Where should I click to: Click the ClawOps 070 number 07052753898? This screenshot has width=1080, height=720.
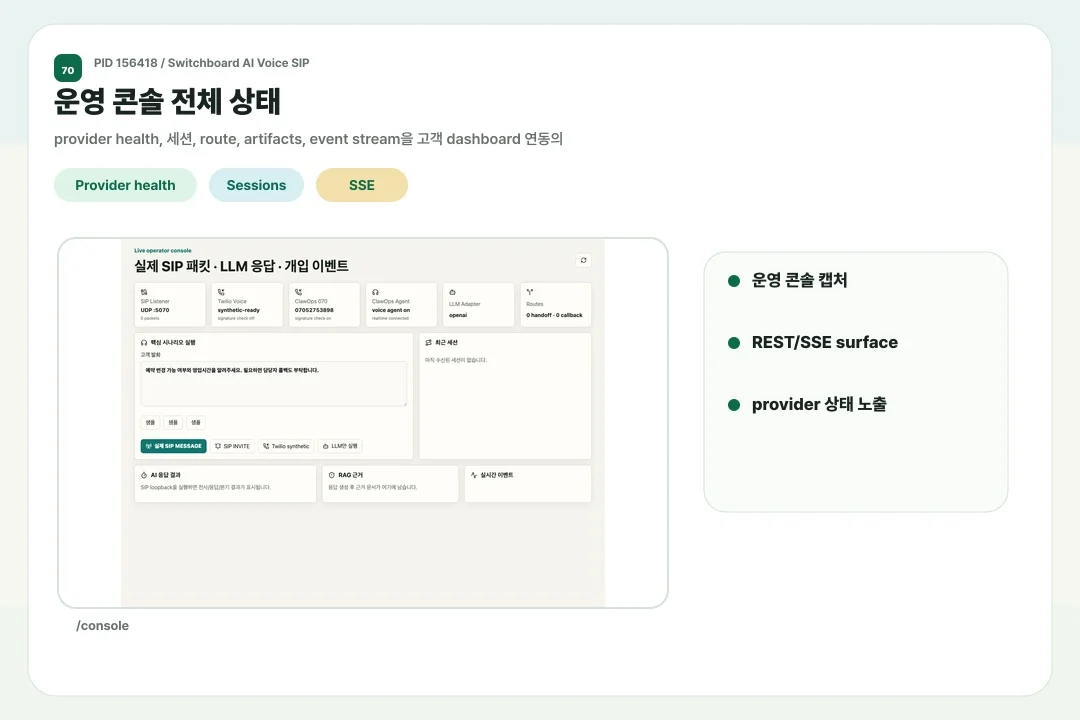314,310
